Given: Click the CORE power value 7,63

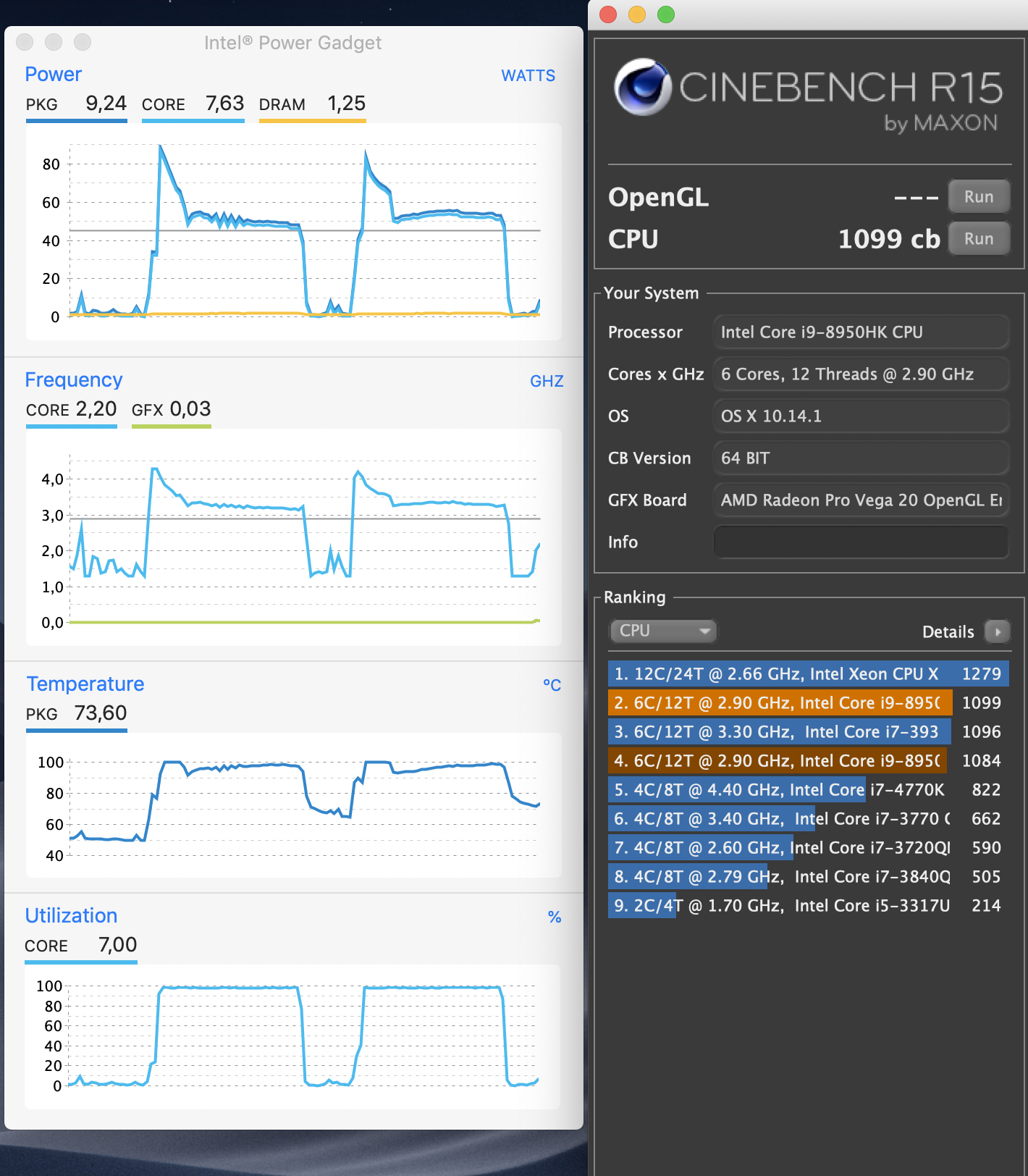Looking at the screenshot, I should [224, 104].
